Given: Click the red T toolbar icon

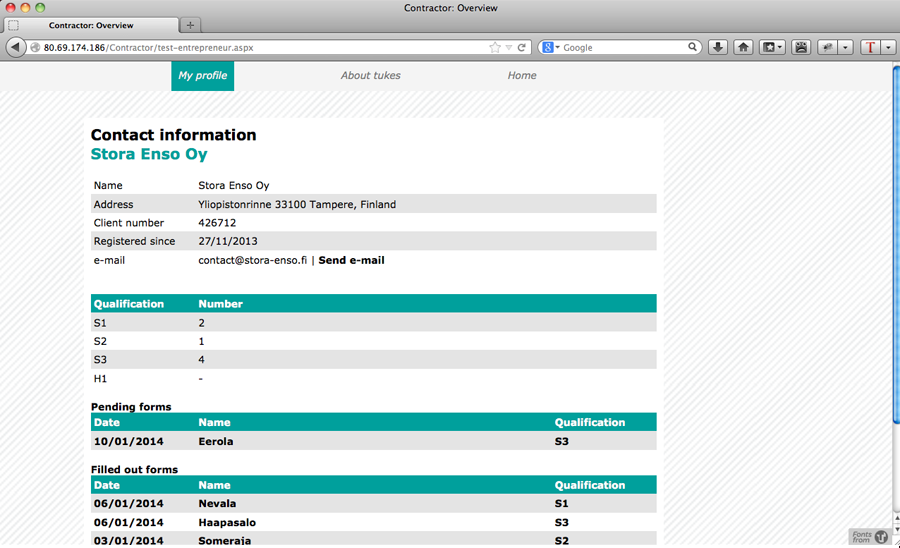Looking at the screenshot, I should click(870, 47).
